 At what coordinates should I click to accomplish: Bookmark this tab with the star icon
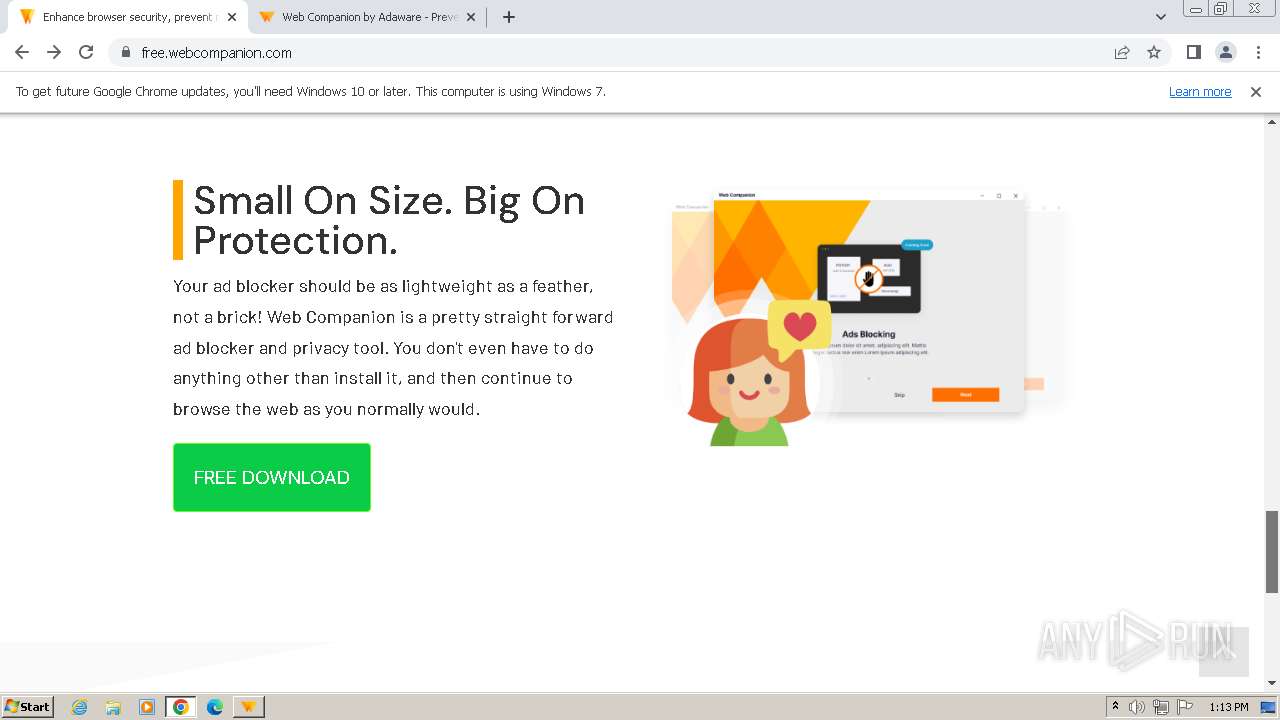[x=1154, y=52]
